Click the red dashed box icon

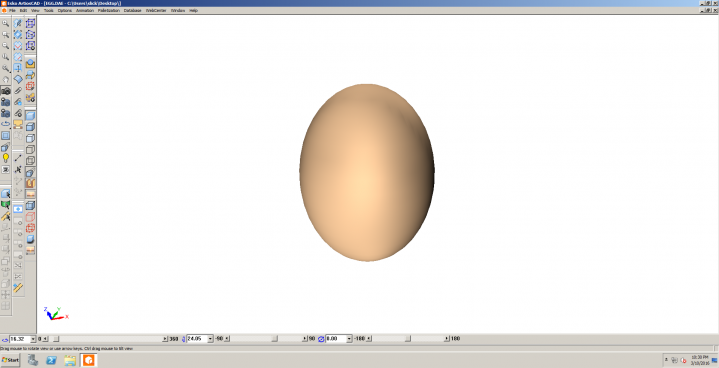(x=30, y=86)
